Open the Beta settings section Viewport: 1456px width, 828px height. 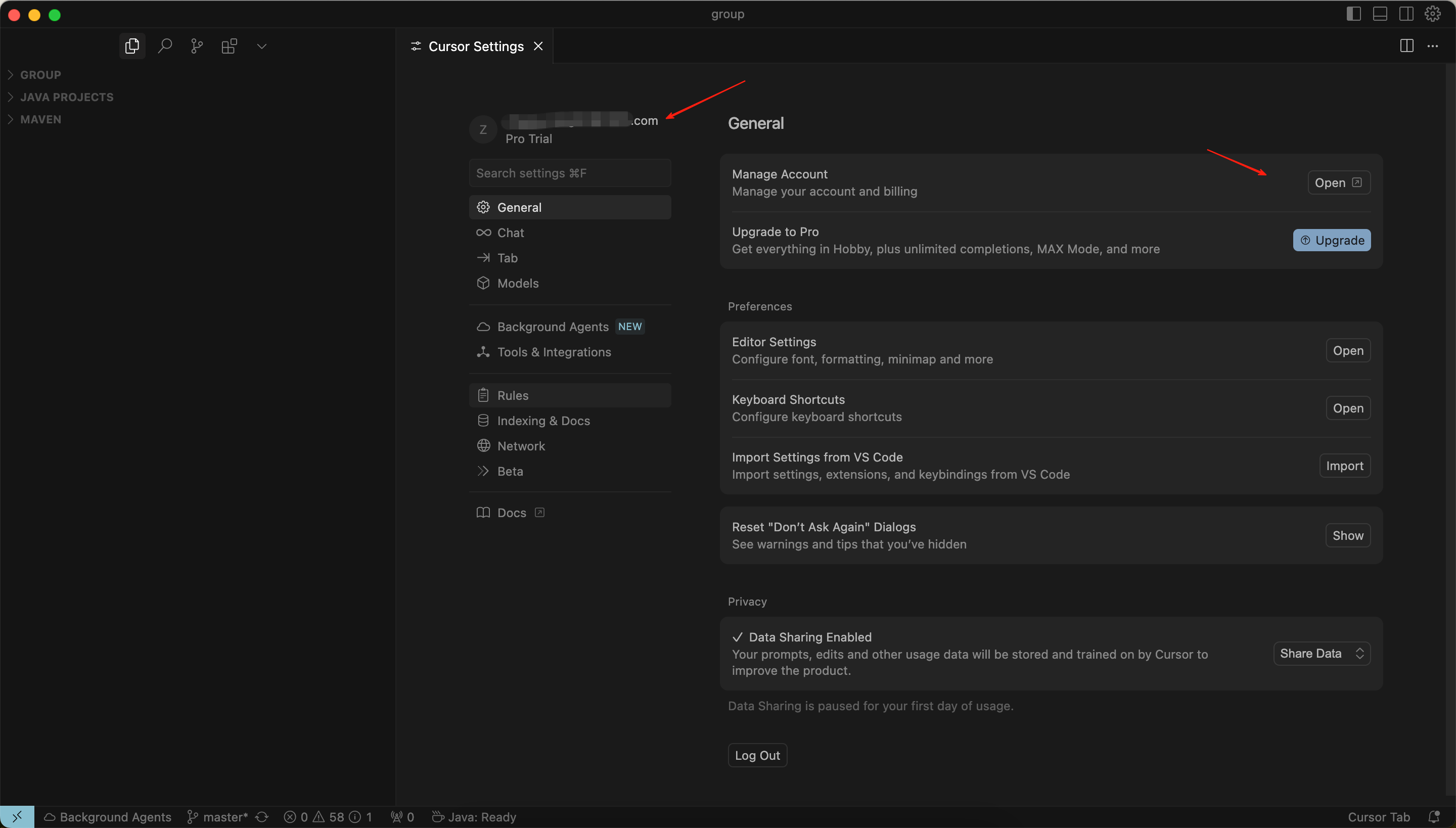pos(570,472)
